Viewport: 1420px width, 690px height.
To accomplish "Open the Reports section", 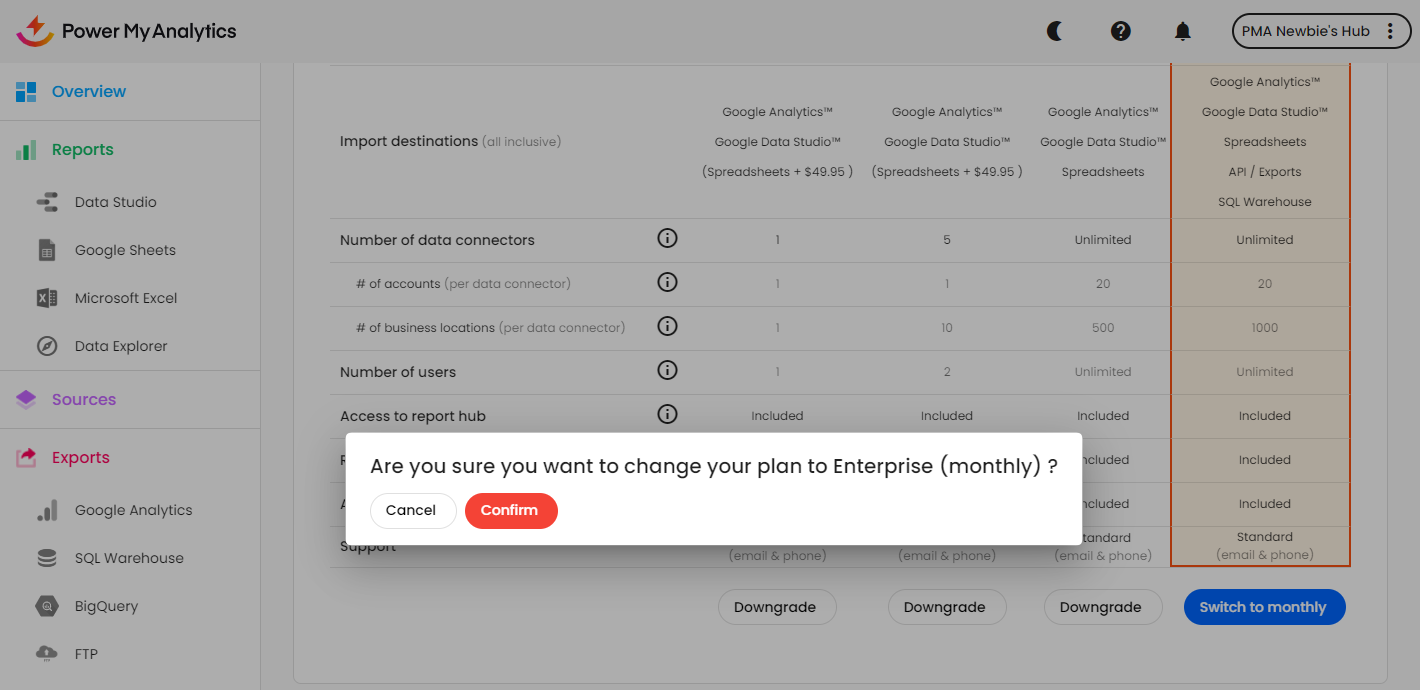I will [x=83, y=150].
